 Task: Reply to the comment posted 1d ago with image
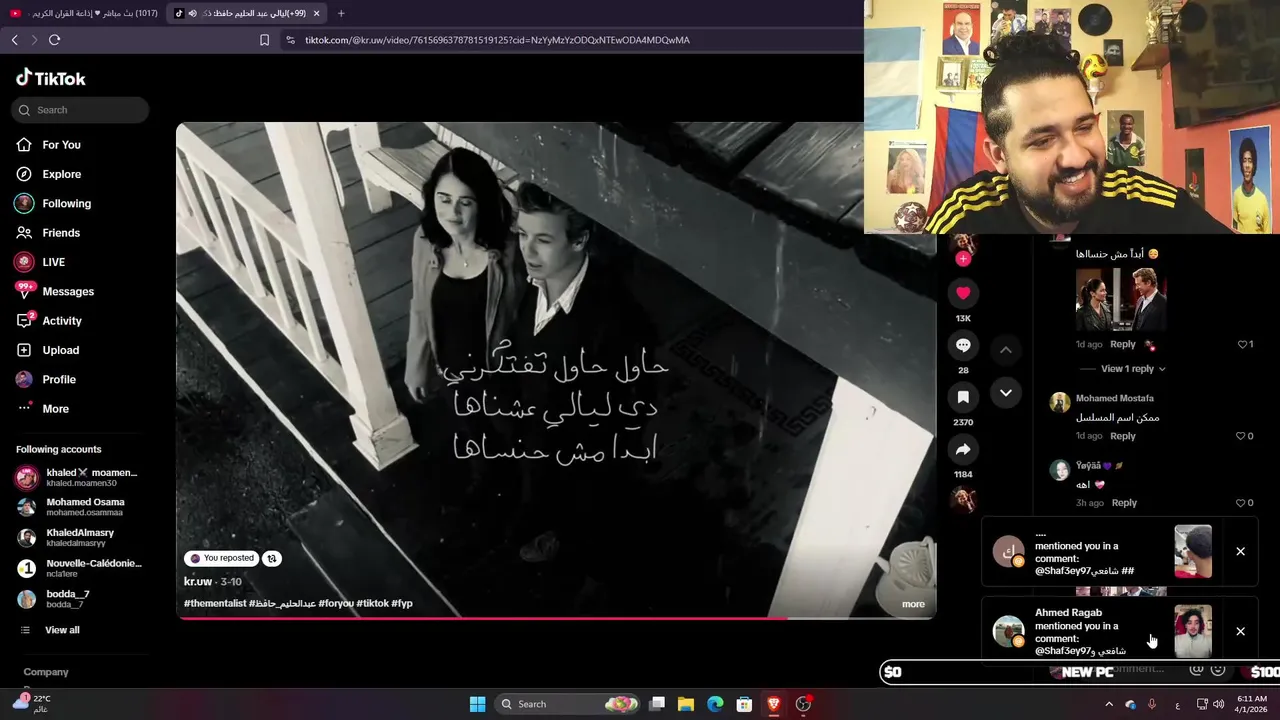tap(1123, 345)
